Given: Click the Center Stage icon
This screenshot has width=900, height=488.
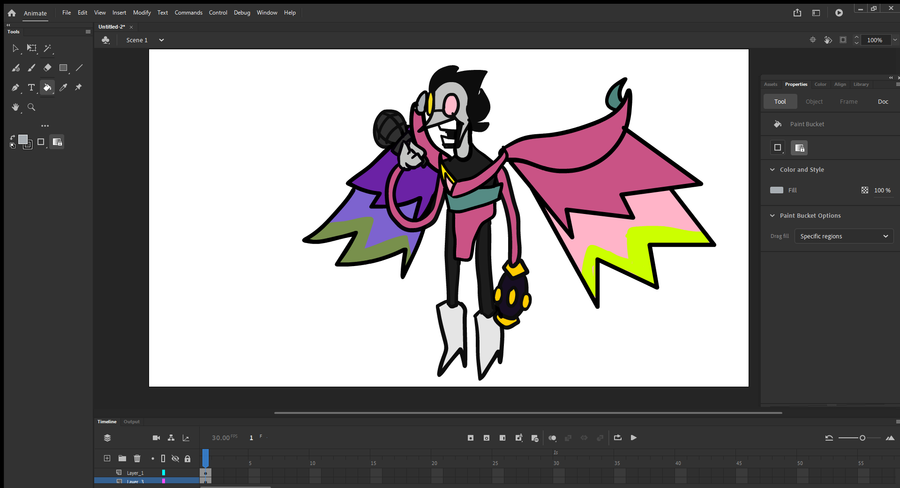Looking at the screenshot, I should tap(813, 40).
